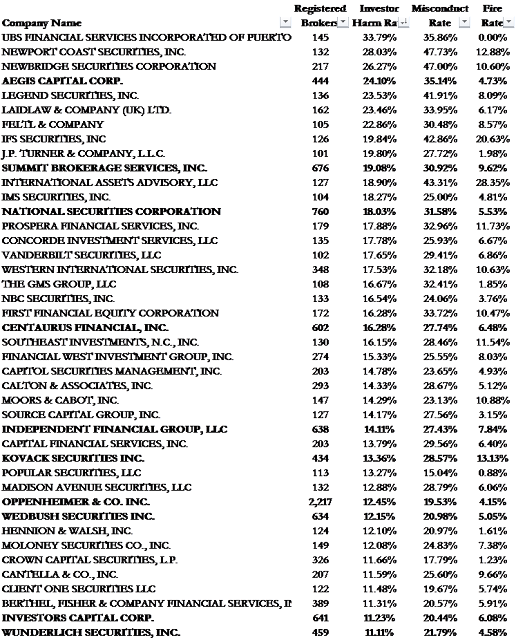Select SOUTHEAST INVESTMENTS, N.C., INC. cell
The image size is (516, 640).
[100, 342]
